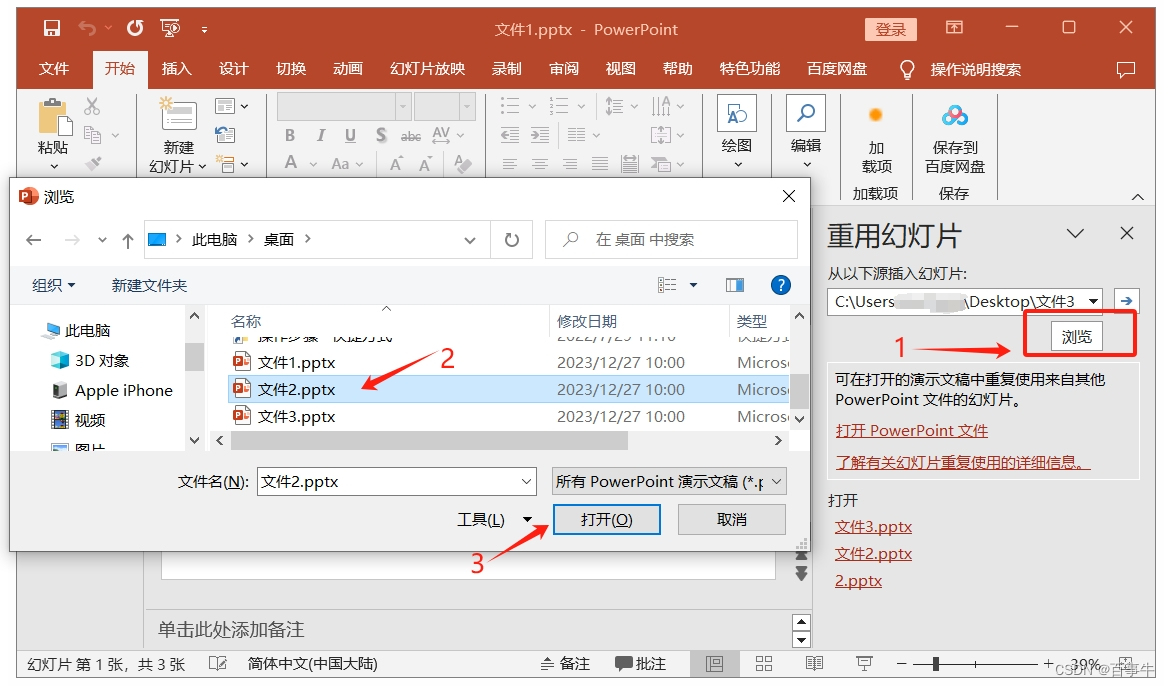Open the 组织 (Organize) dropdown menu

click(x=54, y=285)
